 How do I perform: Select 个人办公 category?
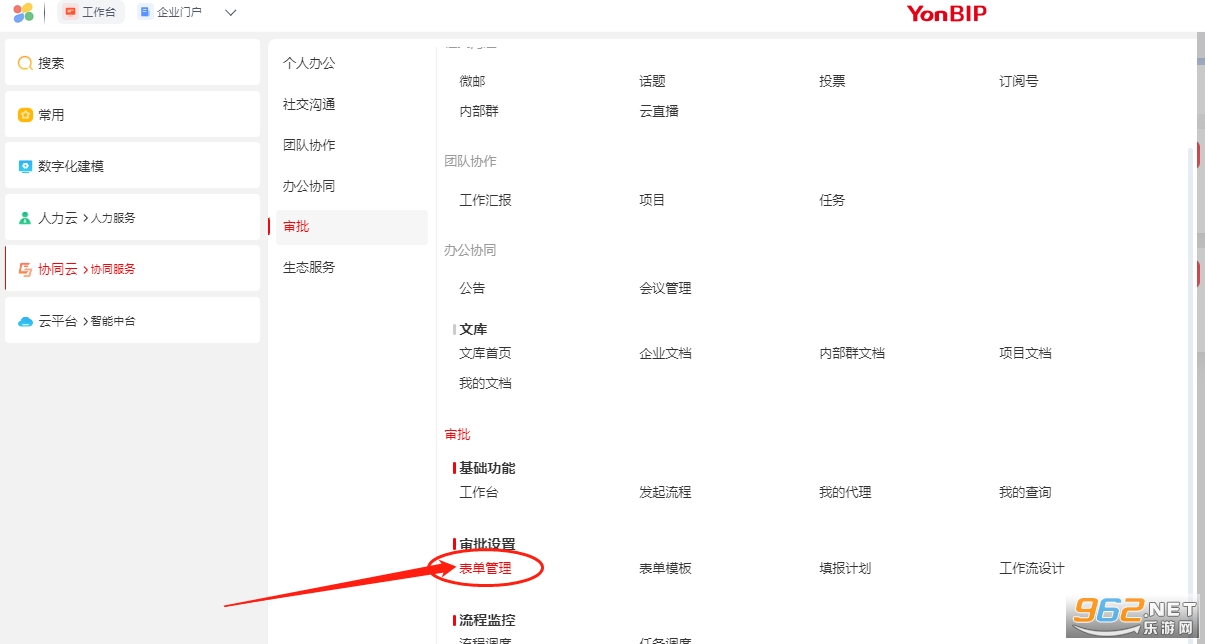(x=309, y=63)
